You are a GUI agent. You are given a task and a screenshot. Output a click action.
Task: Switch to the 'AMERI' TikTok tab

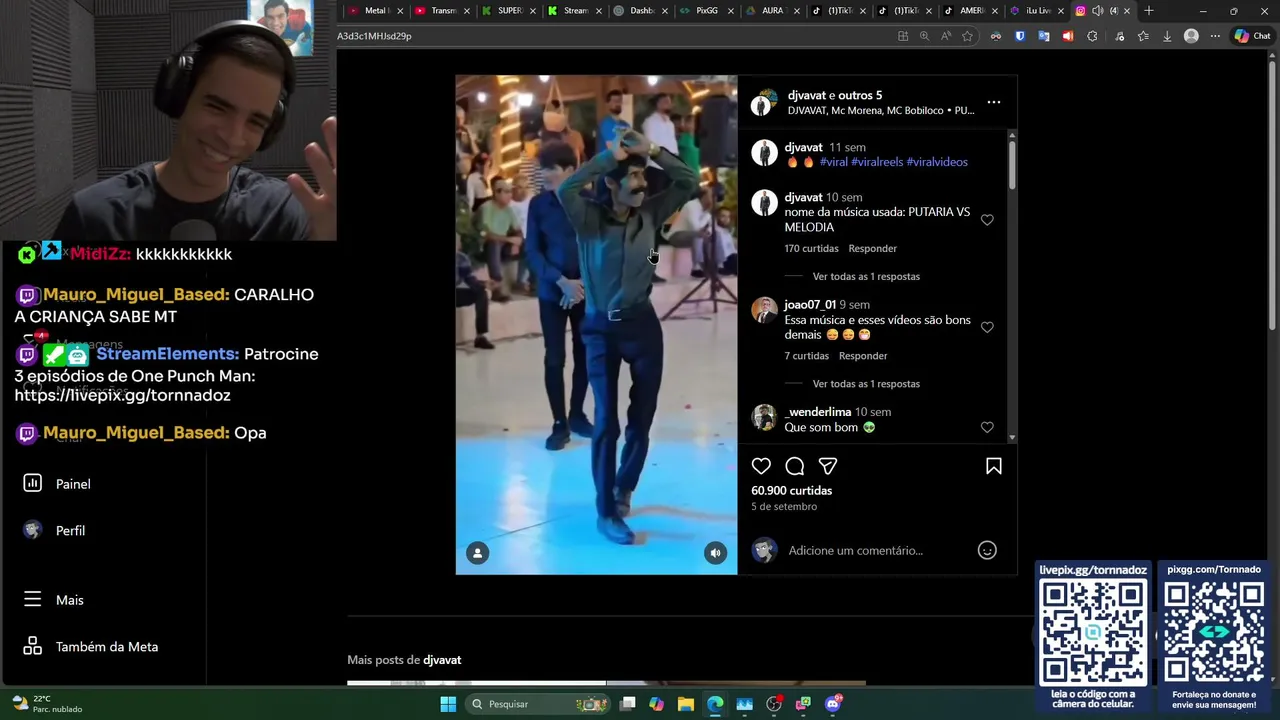971,11
